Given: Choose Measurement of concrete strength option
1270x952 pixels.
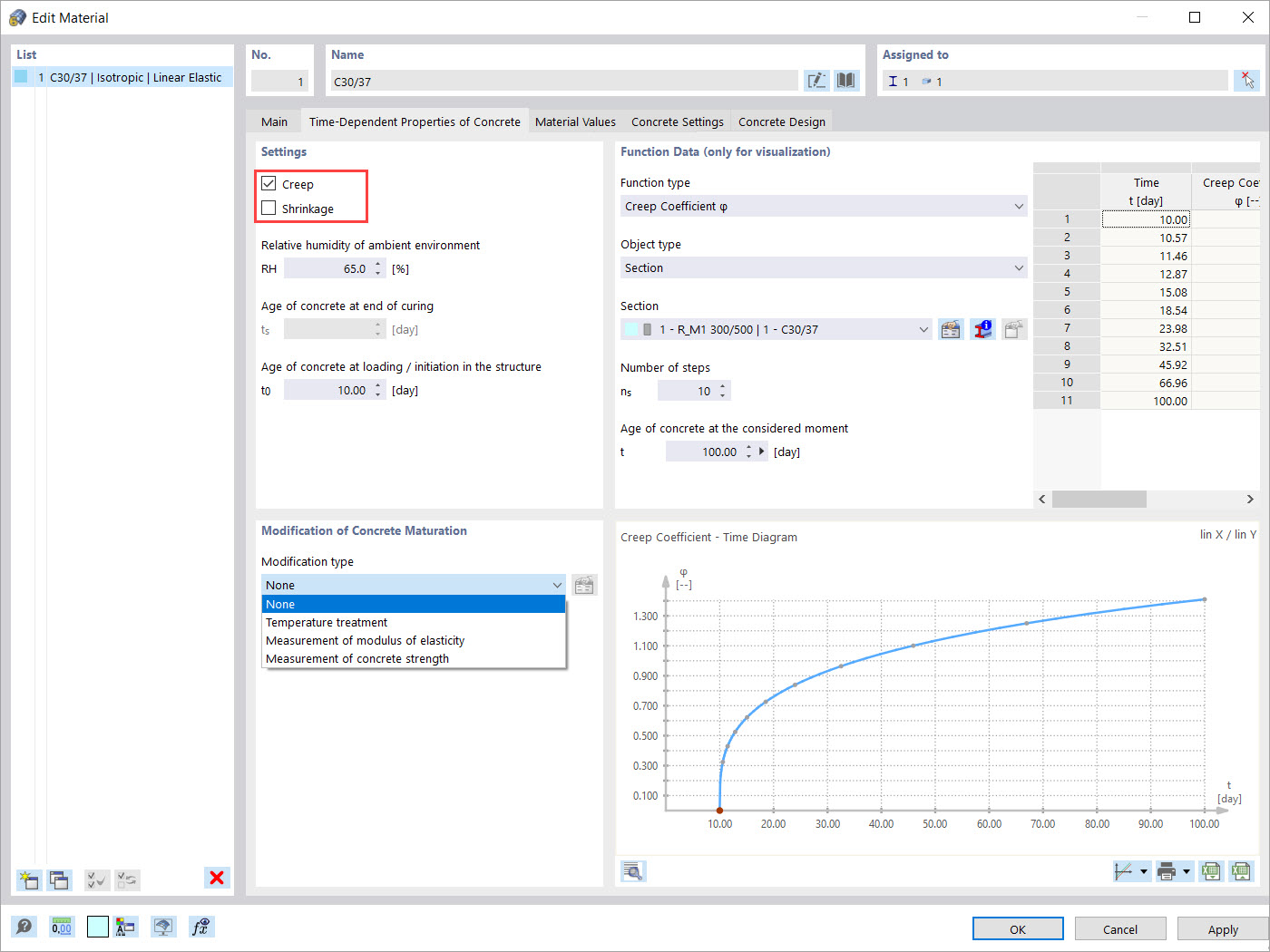Looking at the screenshot, I should (414, 658).
